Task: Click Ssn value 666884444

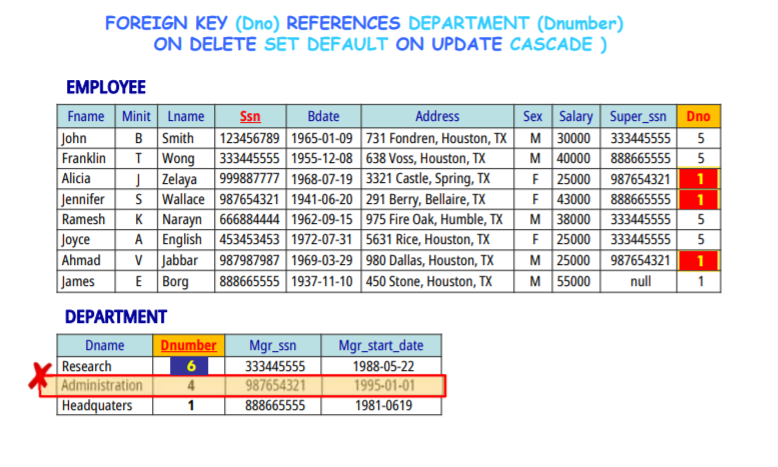Action: pyautogui.click(x=250, y=219)
